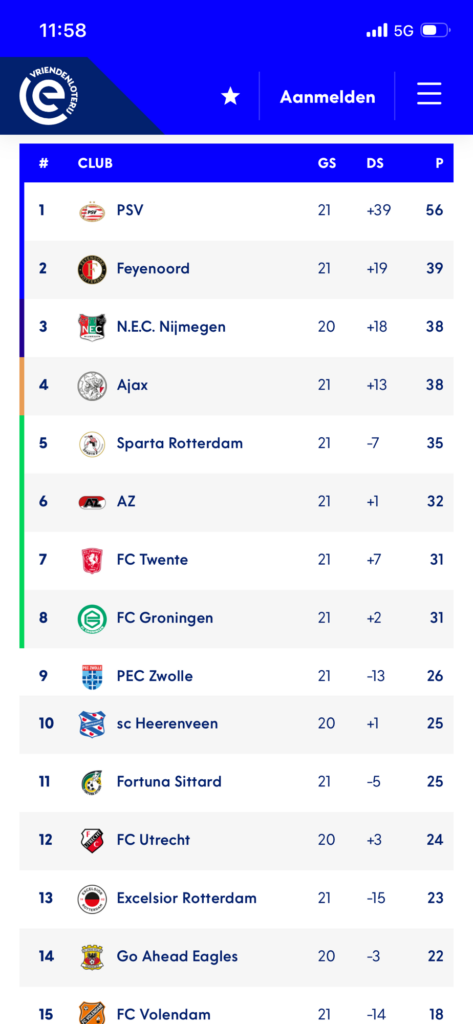Screen dimensions: 473x1024
Task: Open PEC Zwolle club page
Action: (155, 676)
